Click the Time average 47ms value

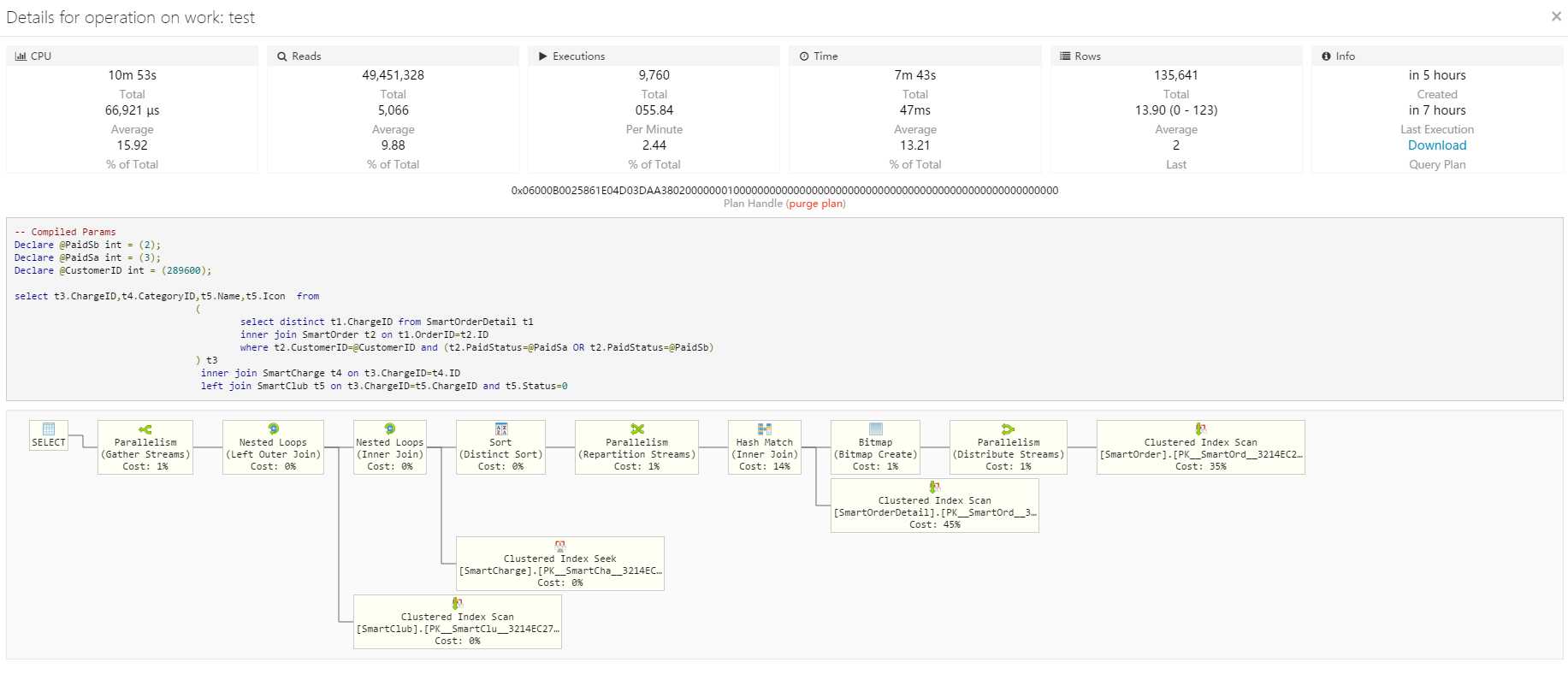(915, 110)
